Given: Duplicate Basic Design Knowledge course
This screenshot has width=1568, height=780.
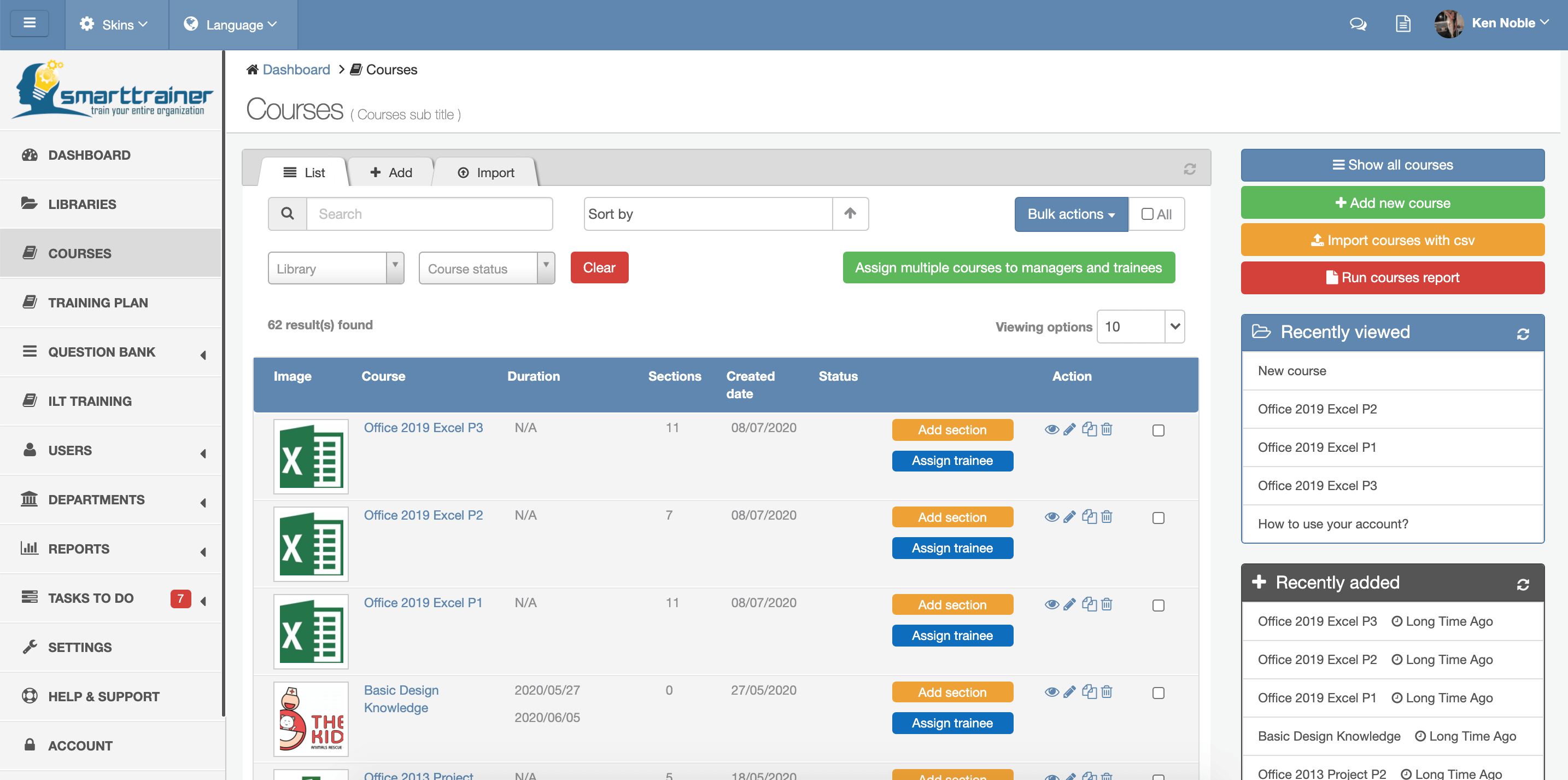Looking at the screenshot, I should (1089, 692).
